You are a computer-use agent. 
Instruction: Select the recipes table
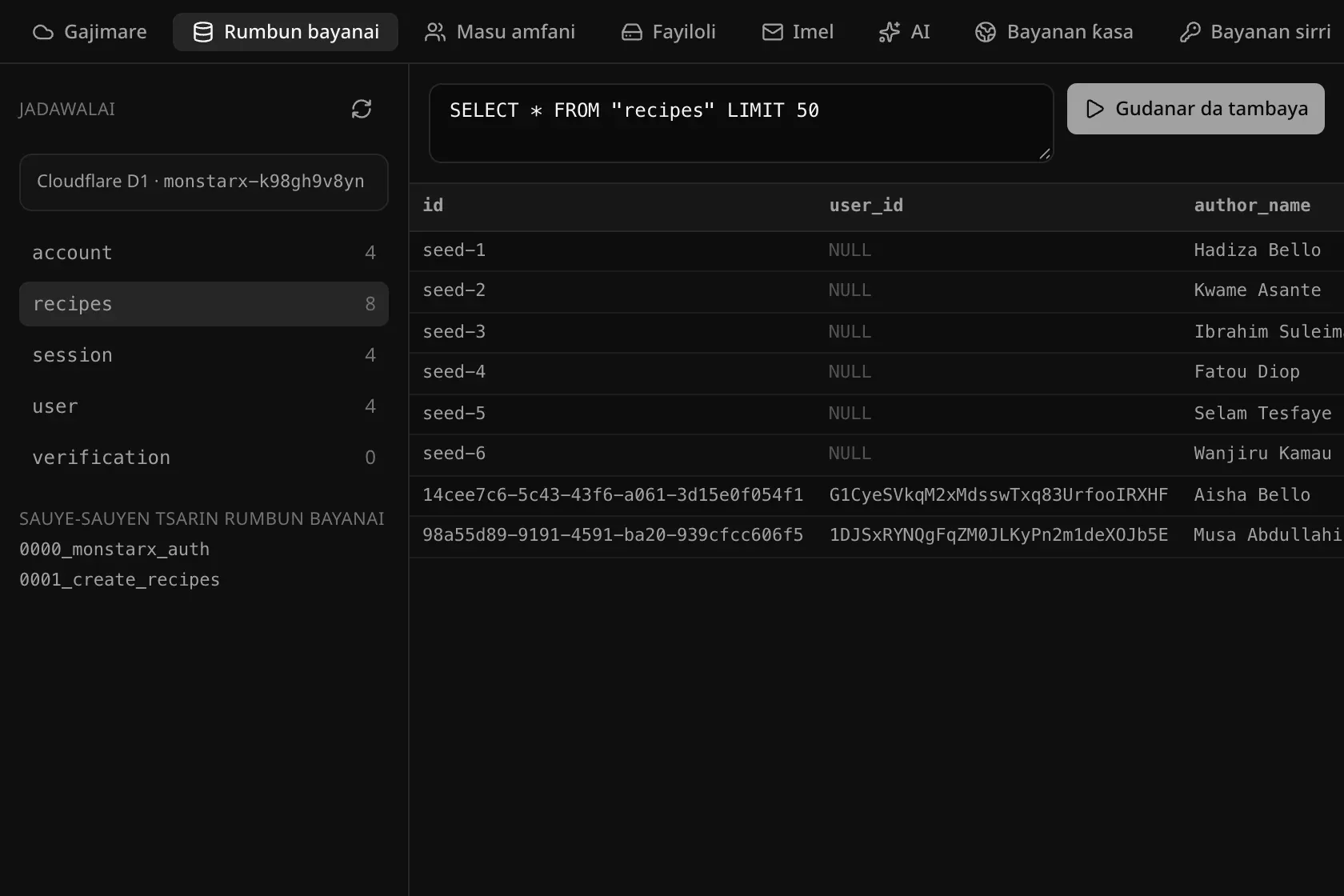coord(204,304)
